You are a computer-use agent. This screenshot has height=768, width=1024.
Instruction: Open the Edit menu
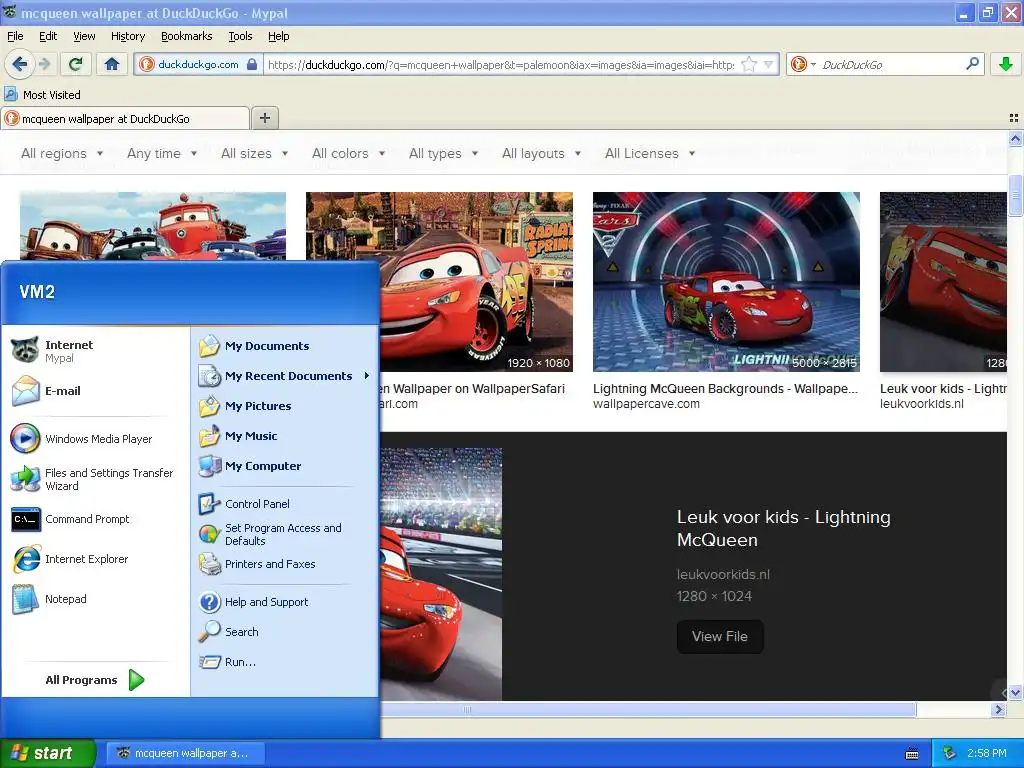48,36
